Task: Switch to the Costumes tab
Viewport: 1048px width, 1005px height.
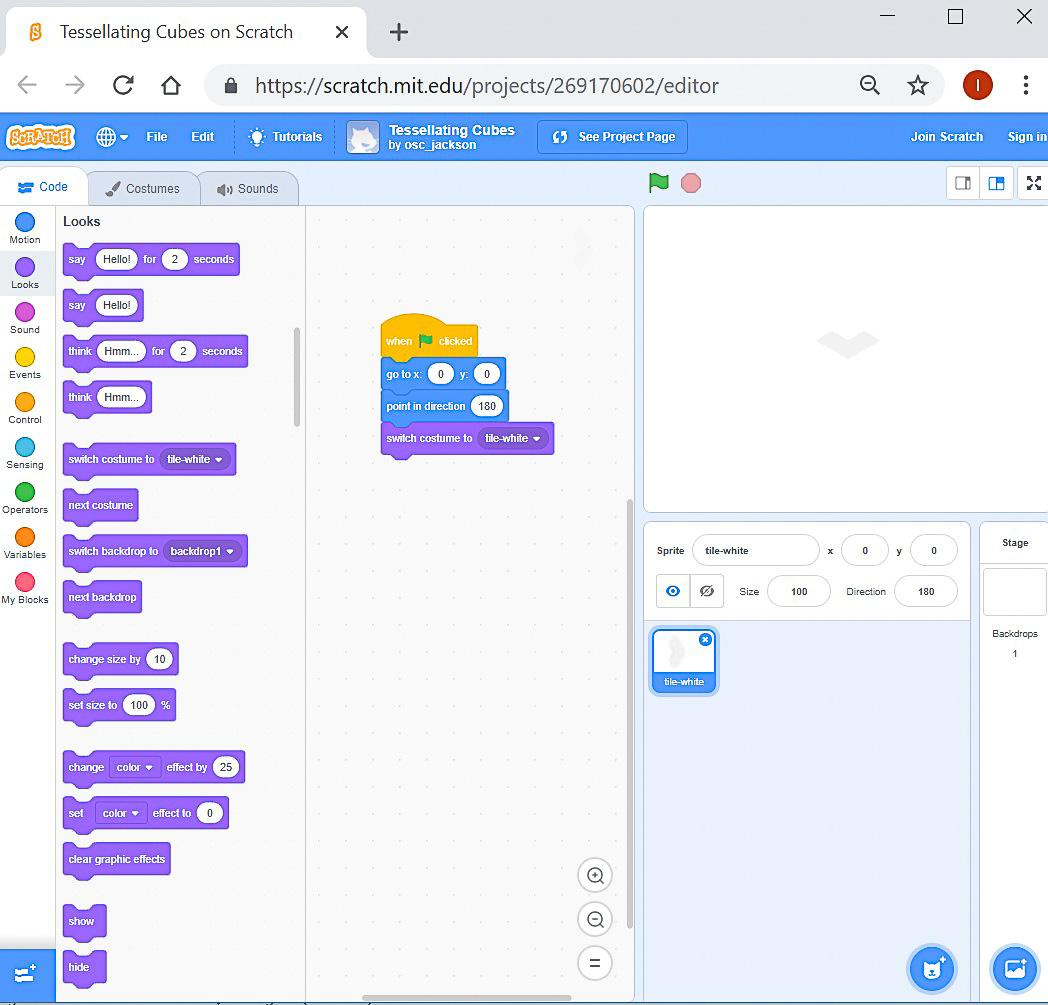Action: (143, 188)
